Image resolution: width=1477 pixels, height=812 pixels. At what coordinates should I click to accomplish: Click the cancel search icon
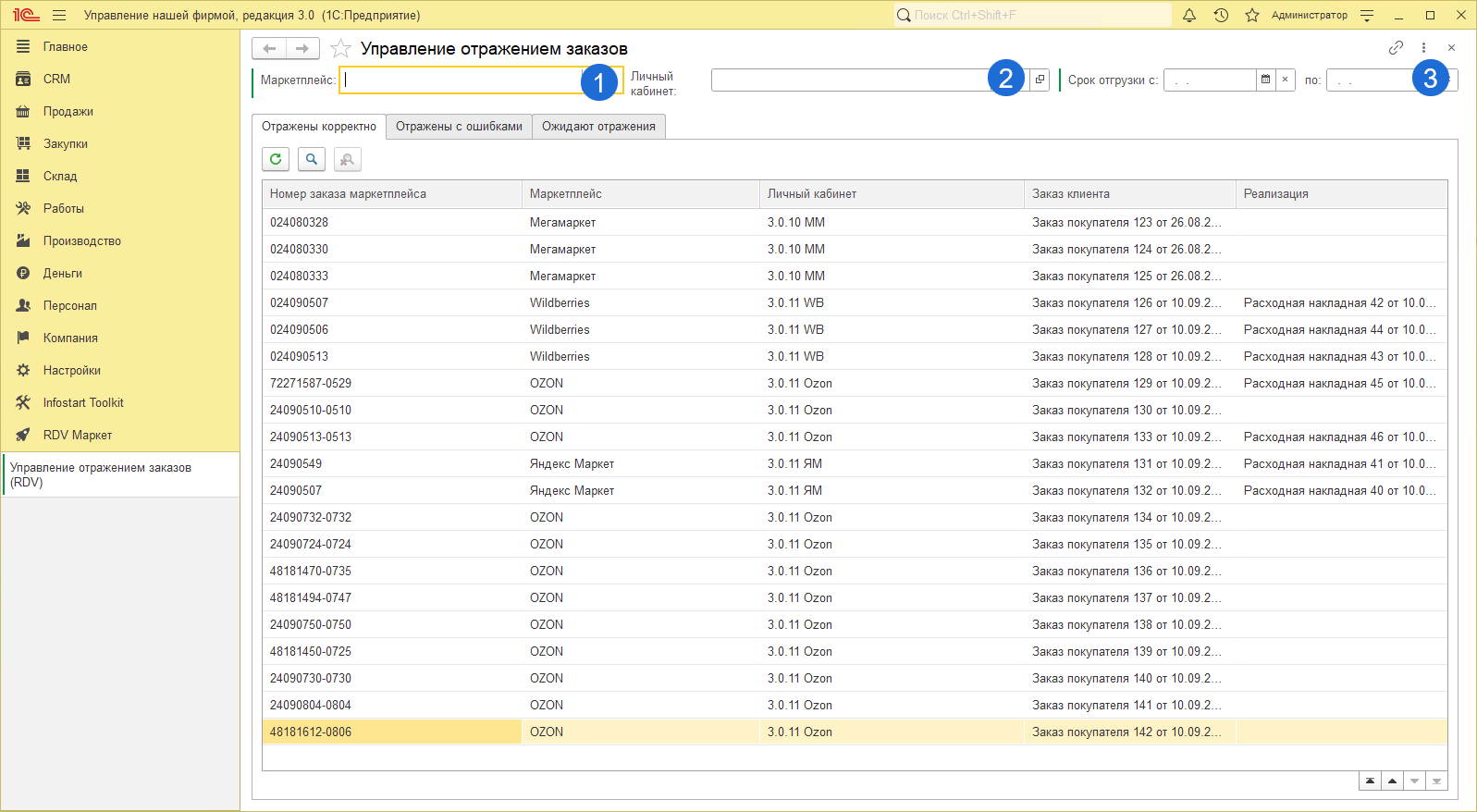347,159
